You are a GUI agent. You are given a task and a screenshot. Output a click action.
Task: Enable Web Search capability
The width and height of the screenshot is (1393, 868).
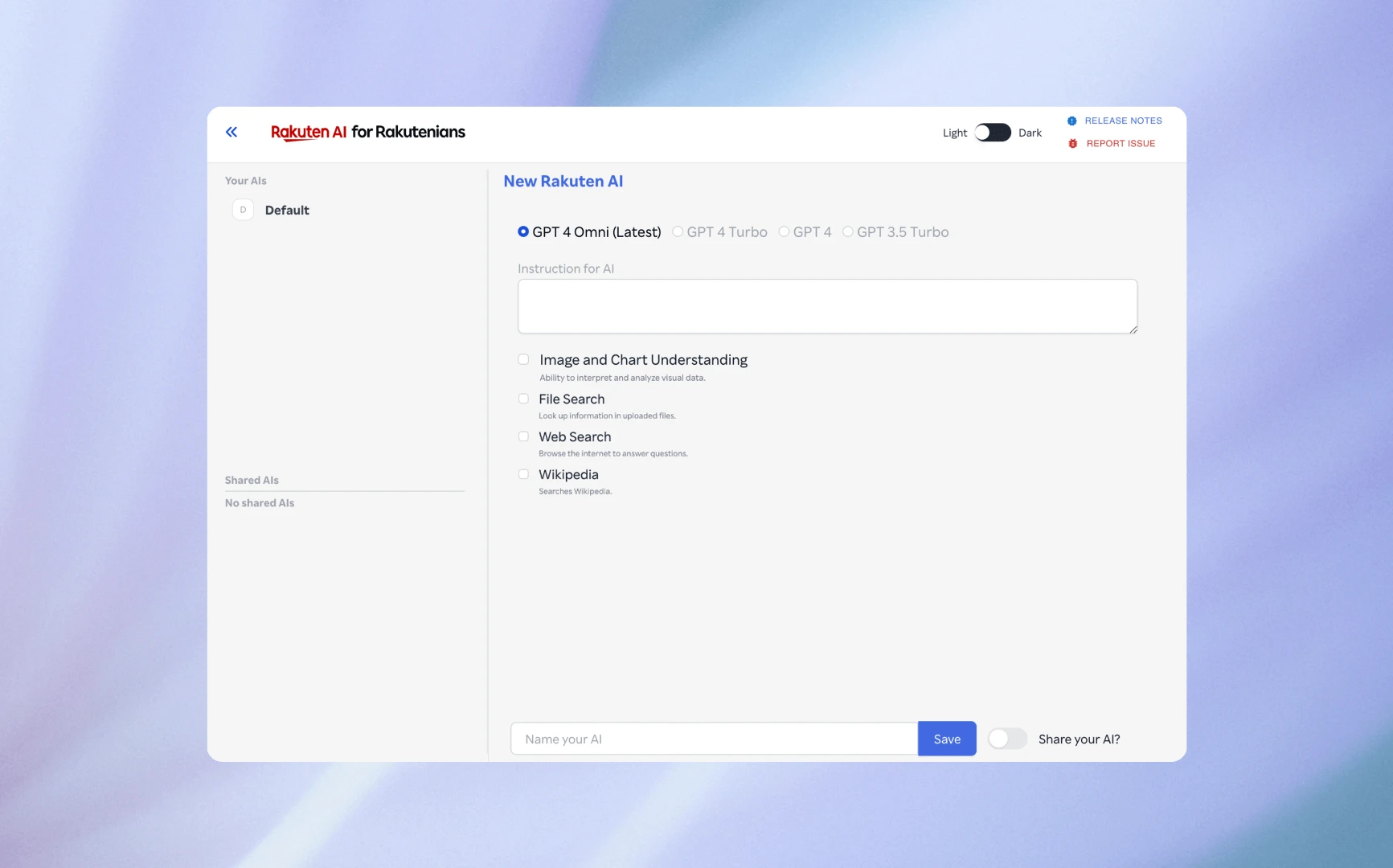tap(523, 436)
